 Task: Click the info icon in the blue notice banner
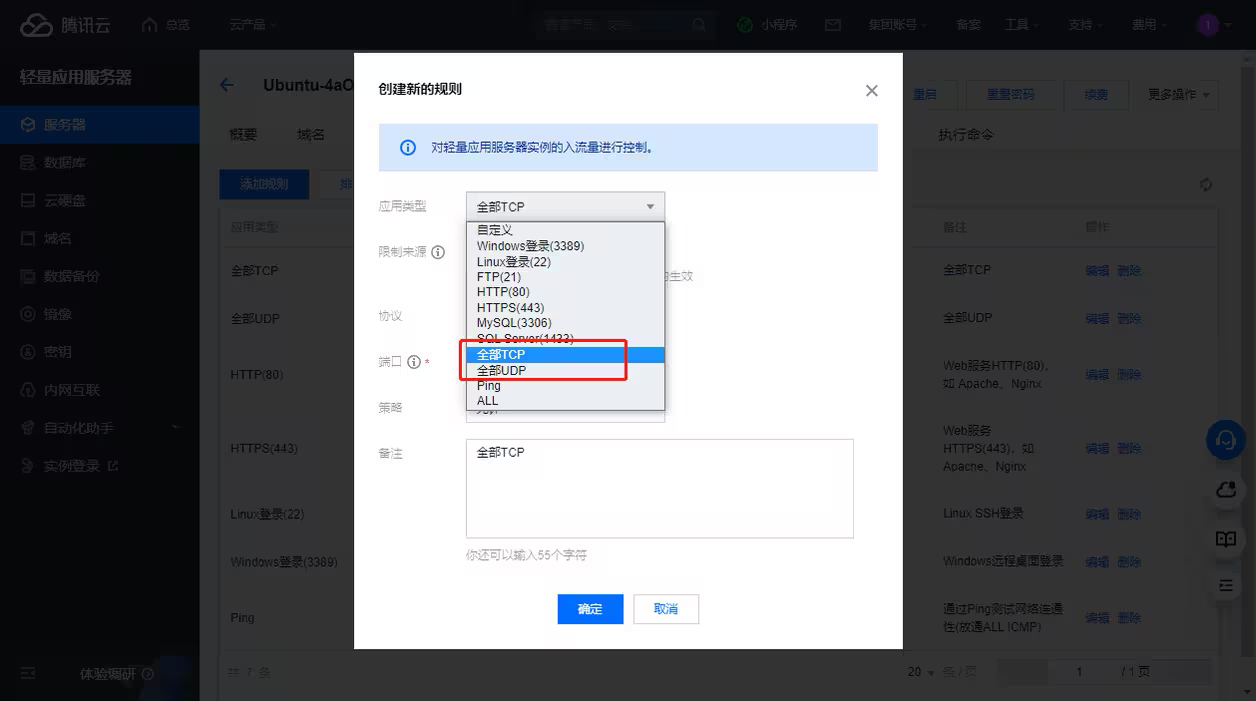pos(408,147)
